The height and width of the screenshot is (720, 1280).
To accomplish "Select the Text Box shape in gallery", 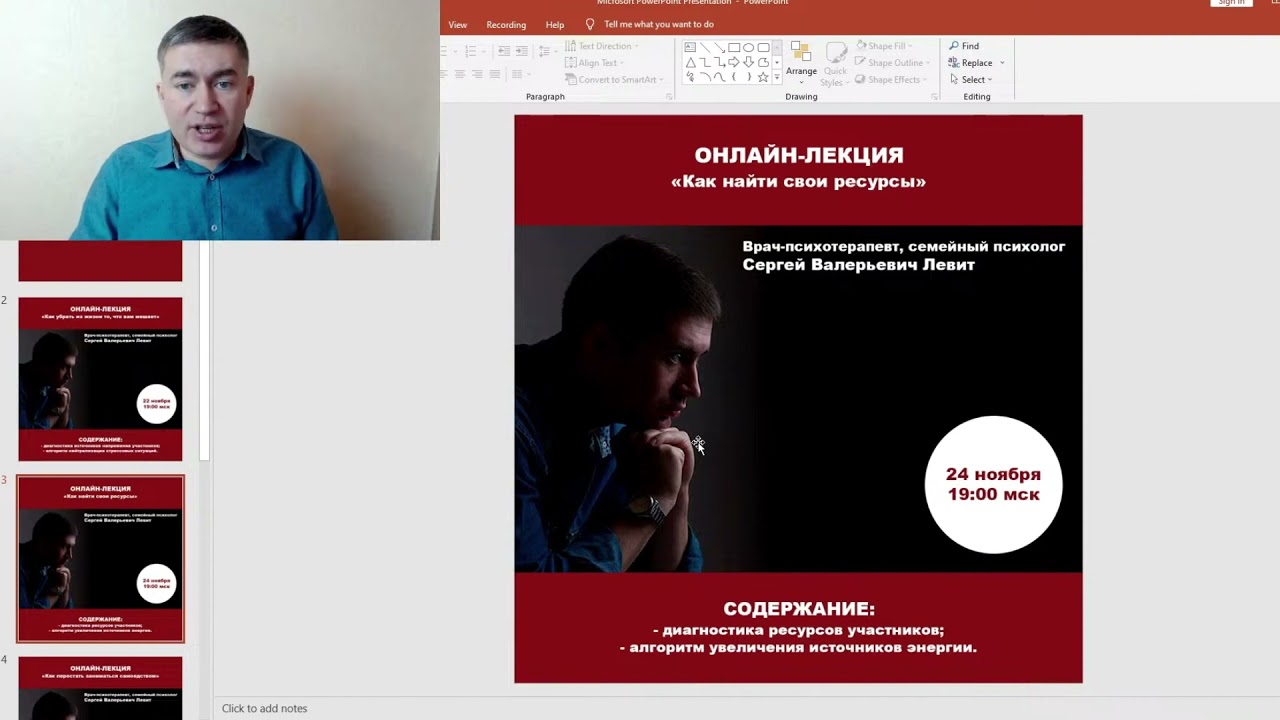I will coord(690,47).
